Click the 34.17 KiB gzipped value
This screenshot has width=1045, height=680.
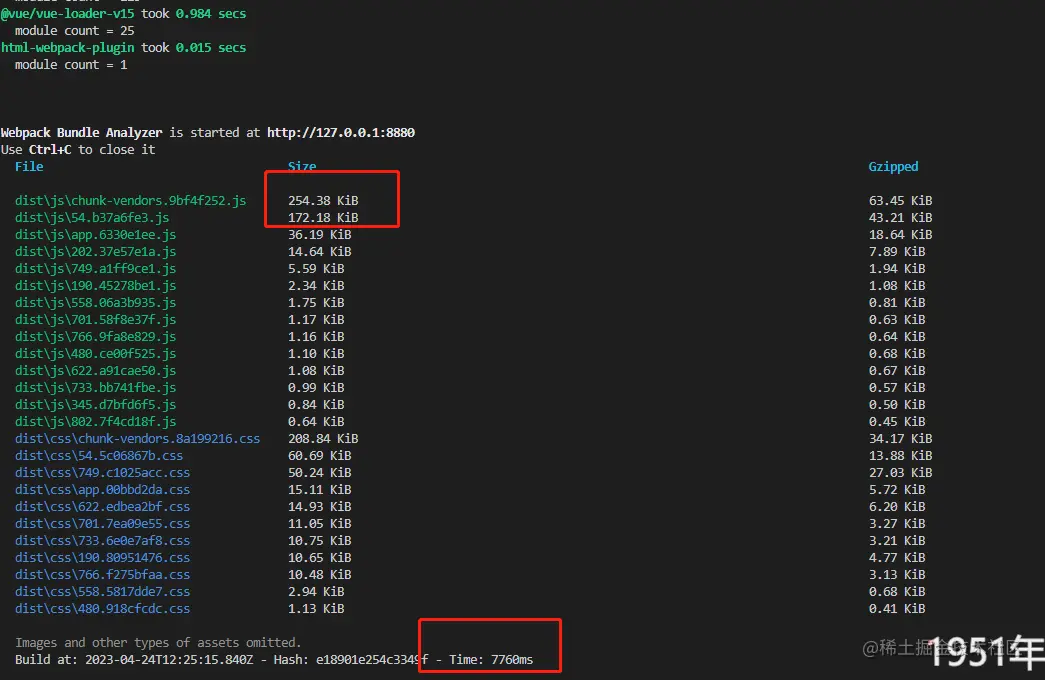(900, 439)
